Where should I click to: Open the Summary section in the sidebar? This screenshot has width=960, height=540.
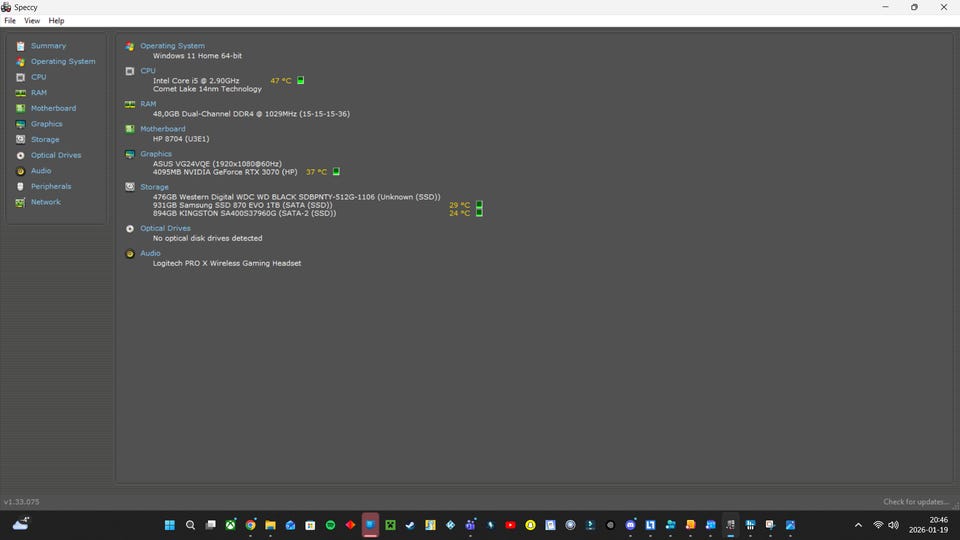(x=48, y=46)
